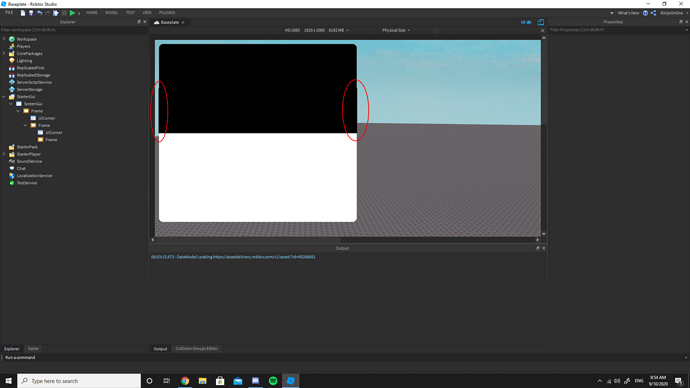Switch to the Output tab at bottom
690x388 pixels.
tap(160, 349)
